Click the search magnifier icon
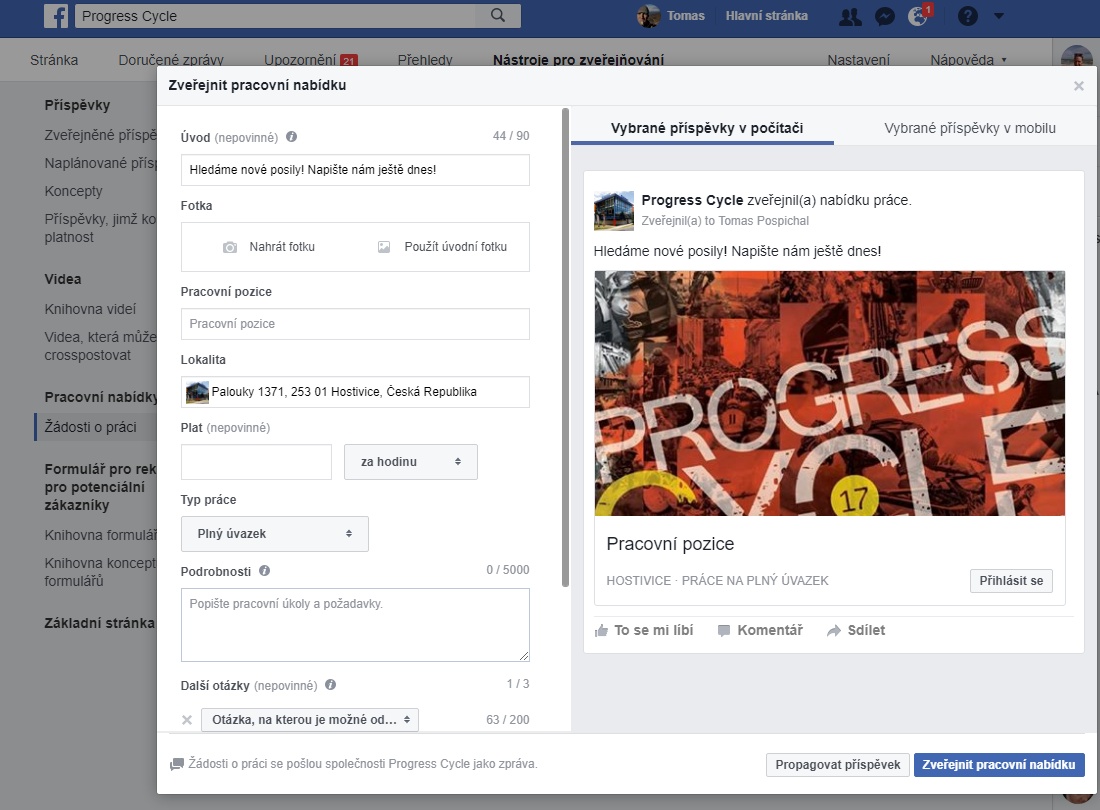This screenshot has height=810, width=1100. click(497, 15)
